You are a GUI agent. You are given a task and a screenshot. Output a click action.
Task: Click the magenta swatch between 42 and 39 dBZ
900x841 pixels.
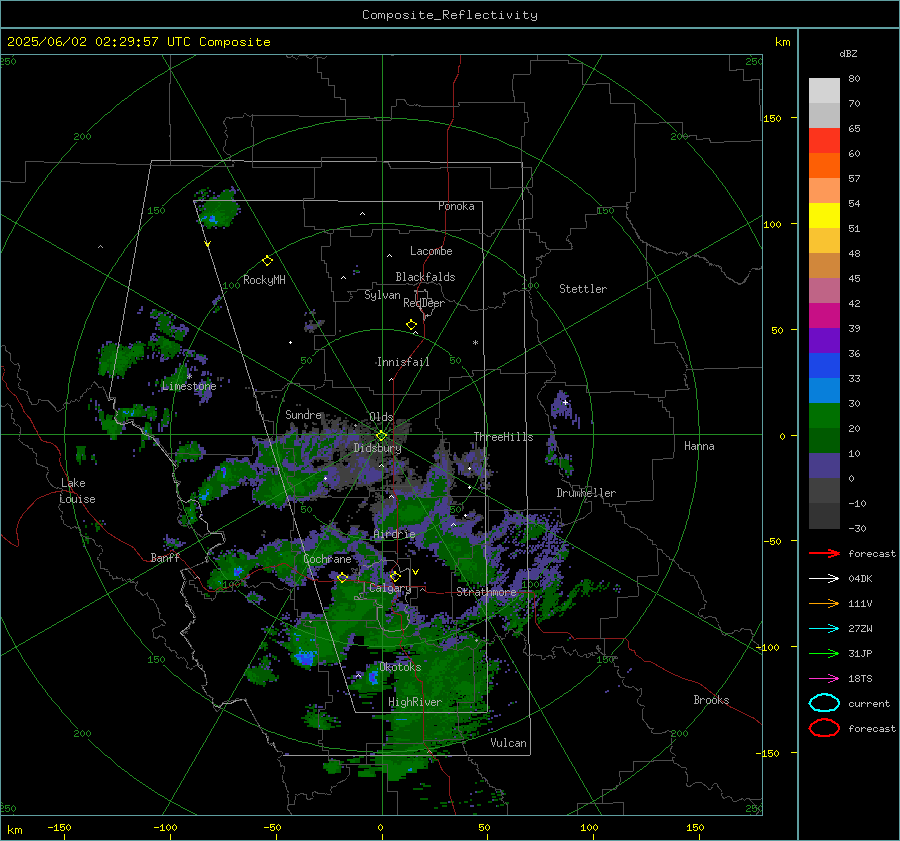824,316
